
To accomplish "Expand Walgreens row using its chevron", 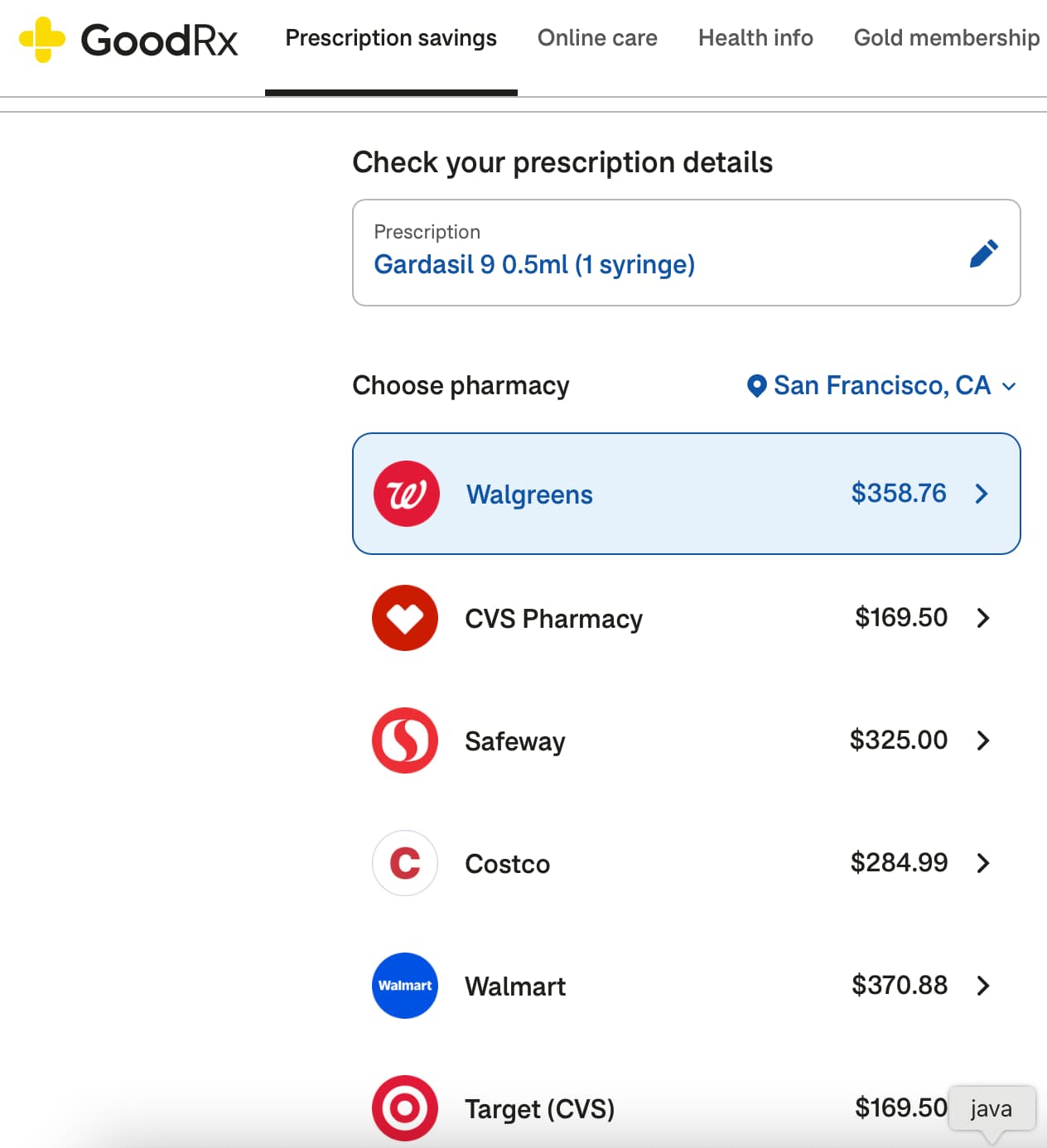I will (x=982, y=494).
